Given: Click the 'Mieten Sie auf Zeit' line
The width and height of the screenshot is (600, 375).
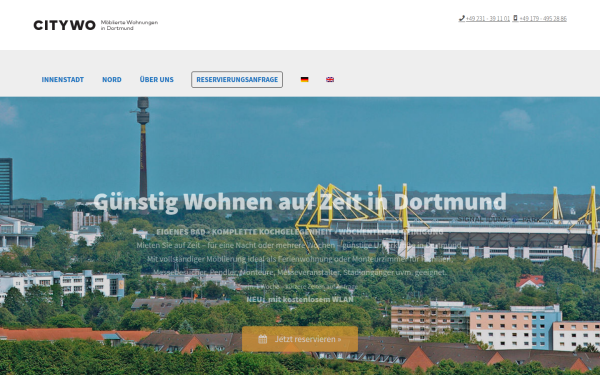Looking at the screenshot, I should pyautogui.click(x=299, y=245).
